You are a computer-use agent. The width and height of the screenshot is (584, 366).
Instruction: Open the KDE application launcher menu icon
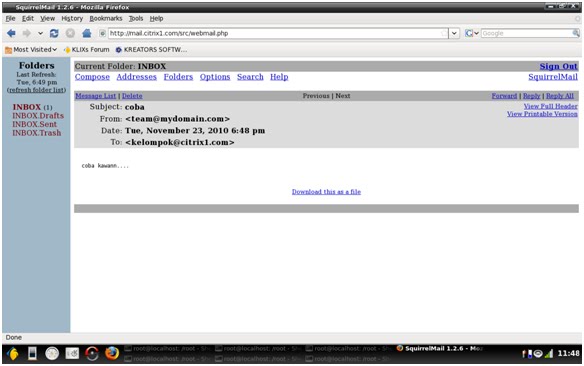(x=12, y=353)
